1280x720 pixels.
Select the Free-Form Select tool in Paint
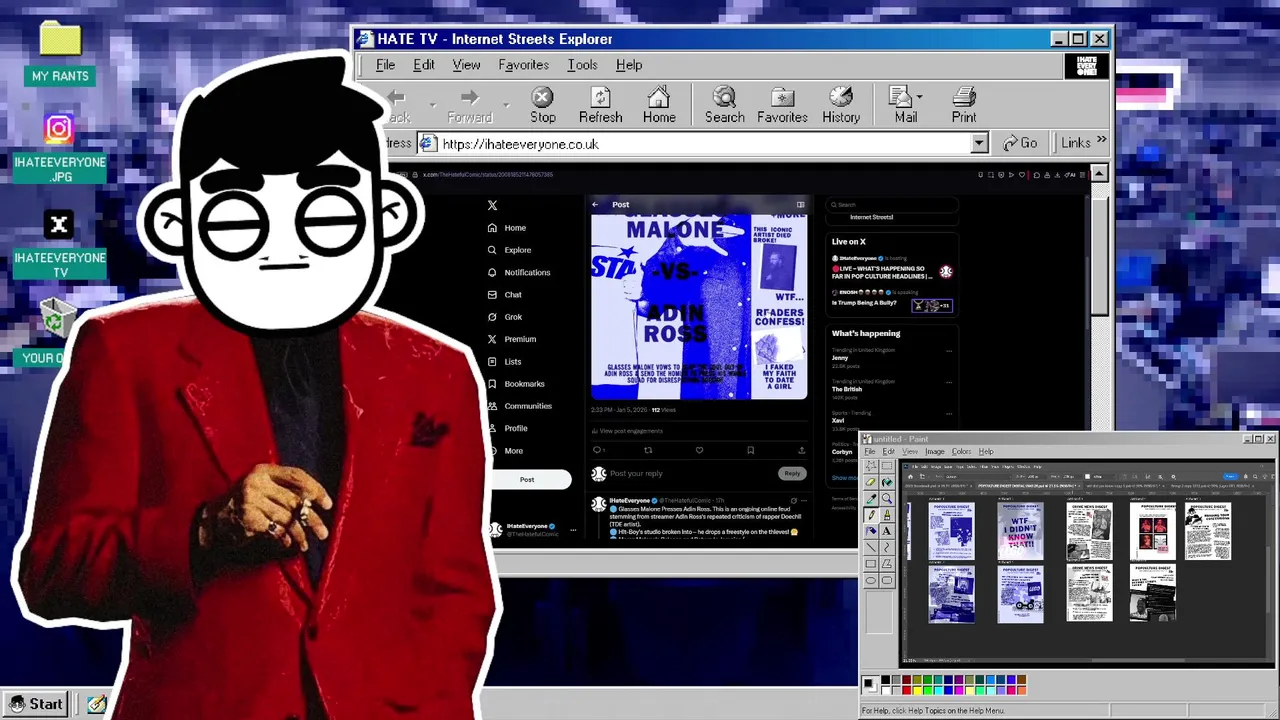coord(871,466)
